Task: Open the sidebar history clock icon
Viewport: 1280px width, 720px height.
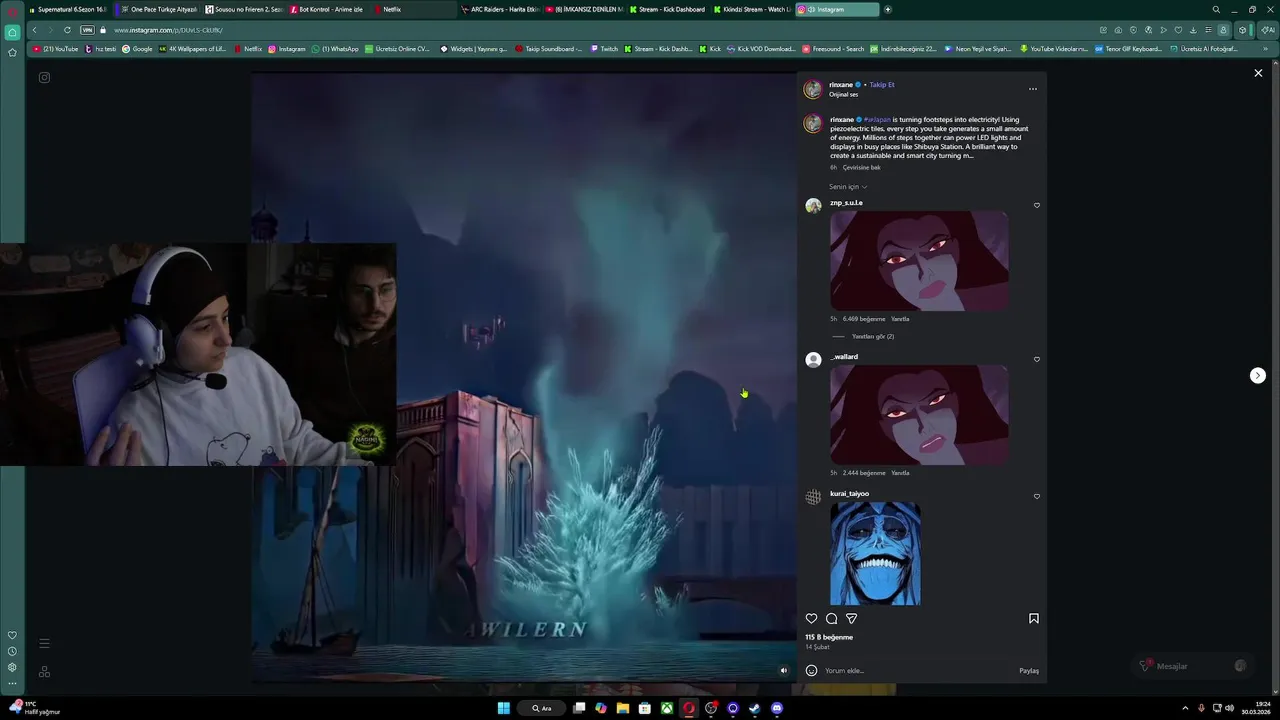Action: pos(12,651)
